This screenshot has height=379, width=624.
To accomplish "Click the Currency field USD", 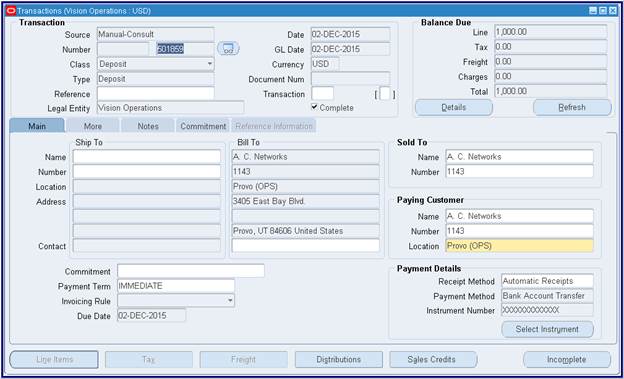I will click(x=325, y=64).
